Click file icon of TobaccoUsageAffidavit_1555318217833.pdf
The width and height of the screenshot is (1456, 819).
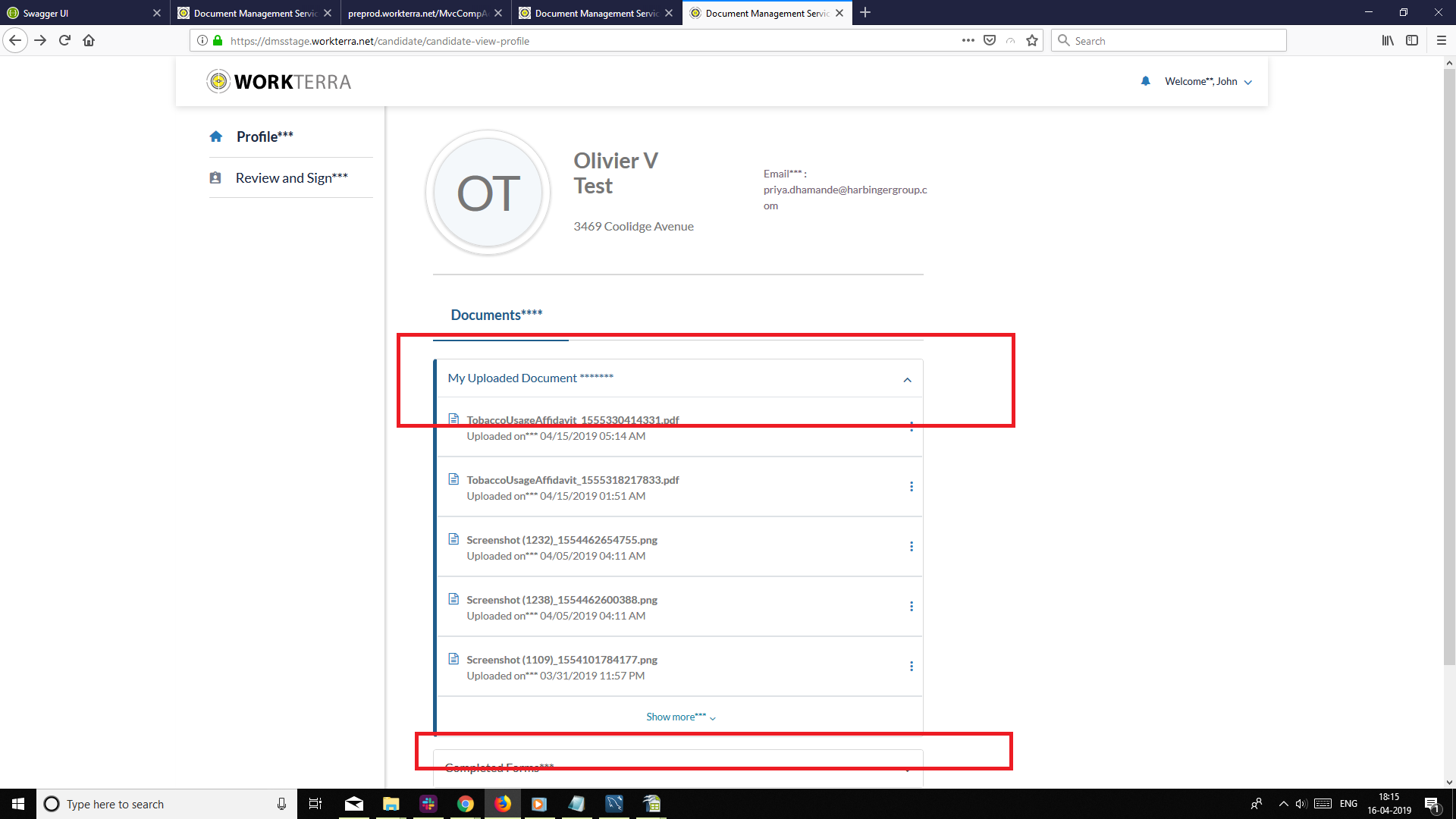453,479
